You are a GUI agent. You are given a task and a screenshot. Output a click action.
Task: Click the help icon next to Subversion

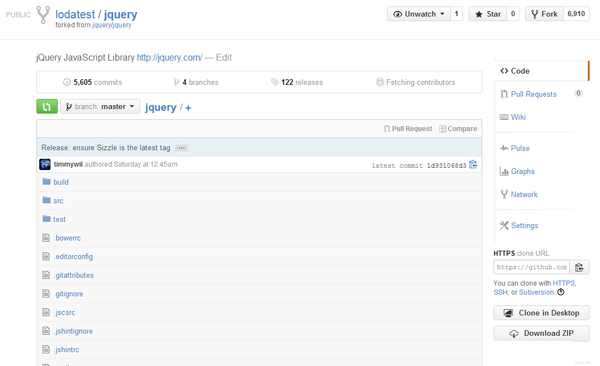[x=561, y=292]
